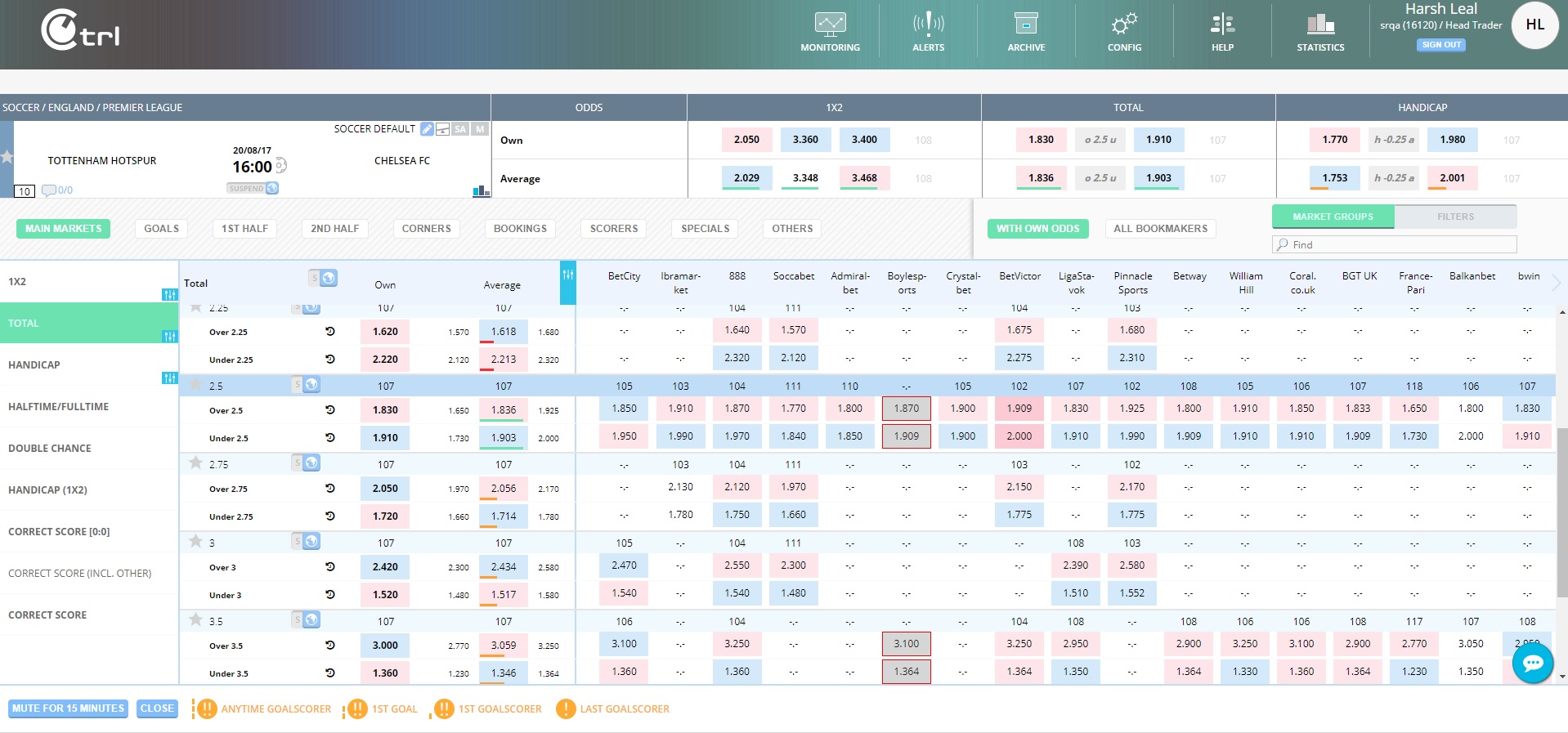Toggle the suspend switch on 2.5 line
Image resolution: width=1568 pixels, height=733 pixels.
307,385
